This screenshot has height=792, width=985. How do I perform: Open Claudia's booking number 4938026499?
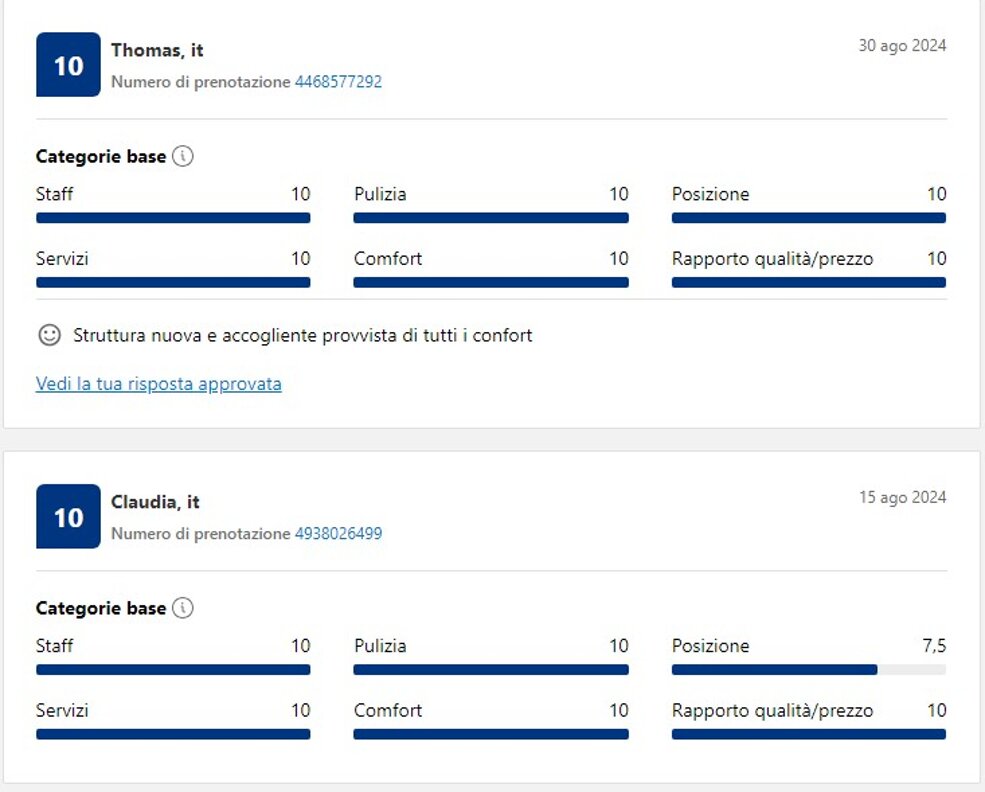[x=338, y=534]
